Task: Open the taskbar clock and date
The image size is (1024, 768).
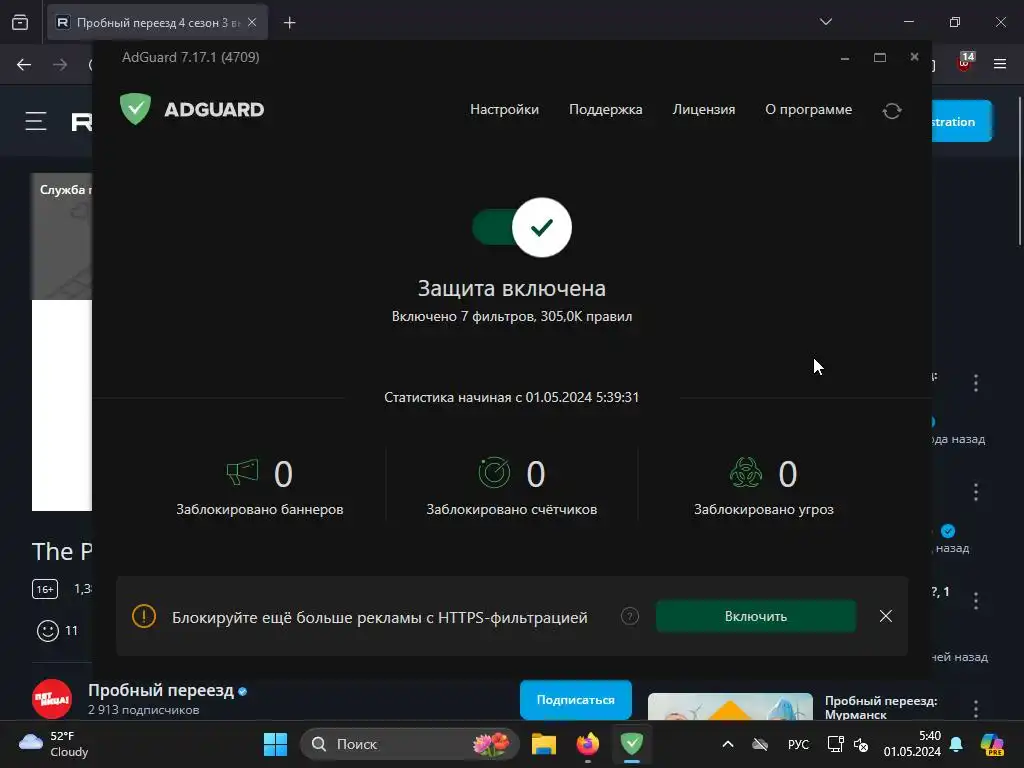Action: pos(912,744)
